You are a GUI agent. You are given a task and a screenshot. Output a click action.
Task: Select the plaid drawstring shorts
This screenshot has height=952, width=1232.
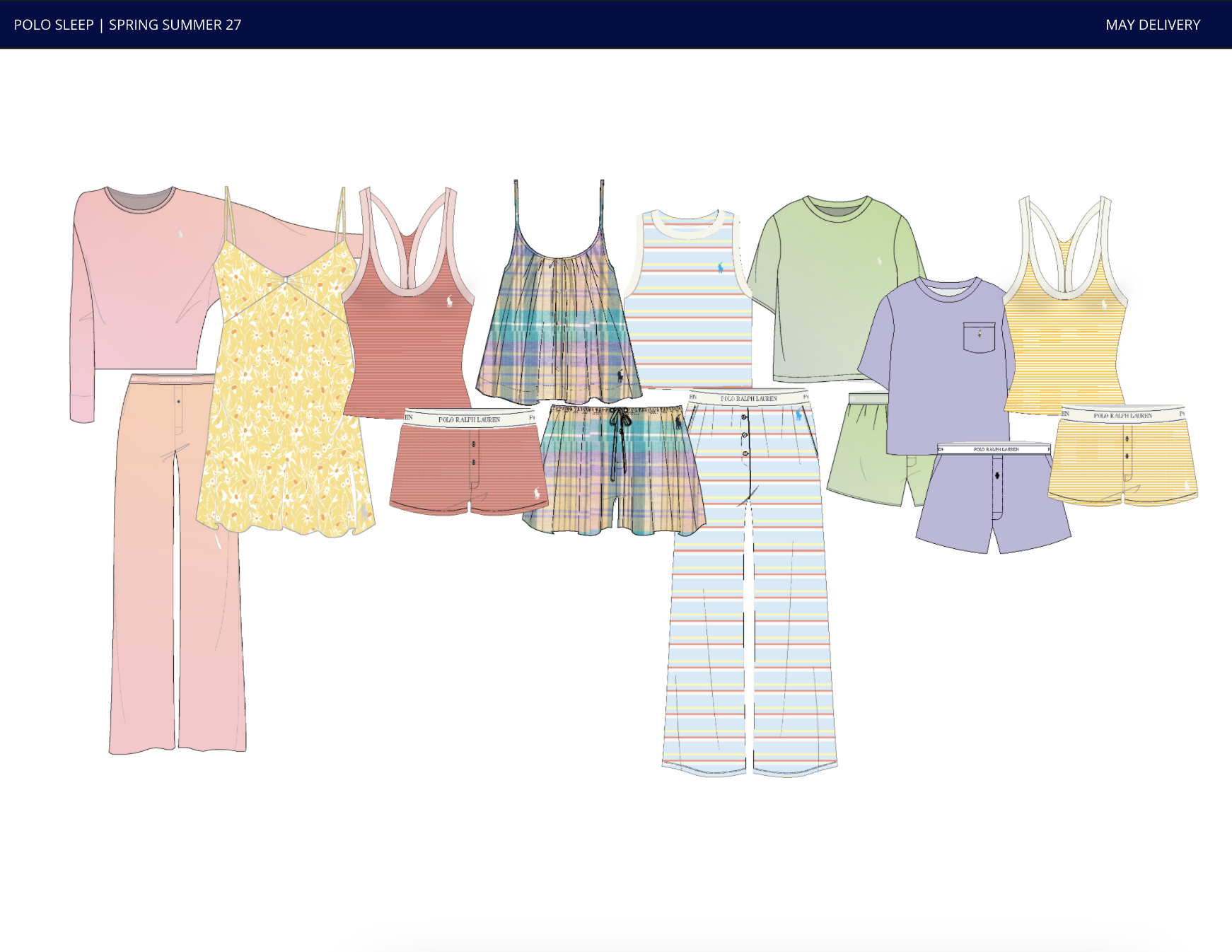pyautogui.click(x=614, y=470)
